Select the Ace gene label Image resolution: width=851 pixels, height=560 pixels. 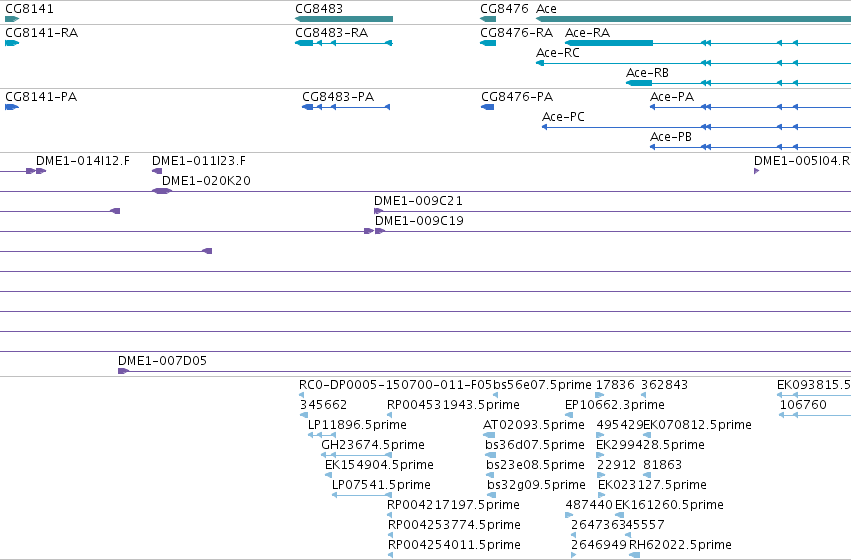pyautogui.click(x=546, y=9)
